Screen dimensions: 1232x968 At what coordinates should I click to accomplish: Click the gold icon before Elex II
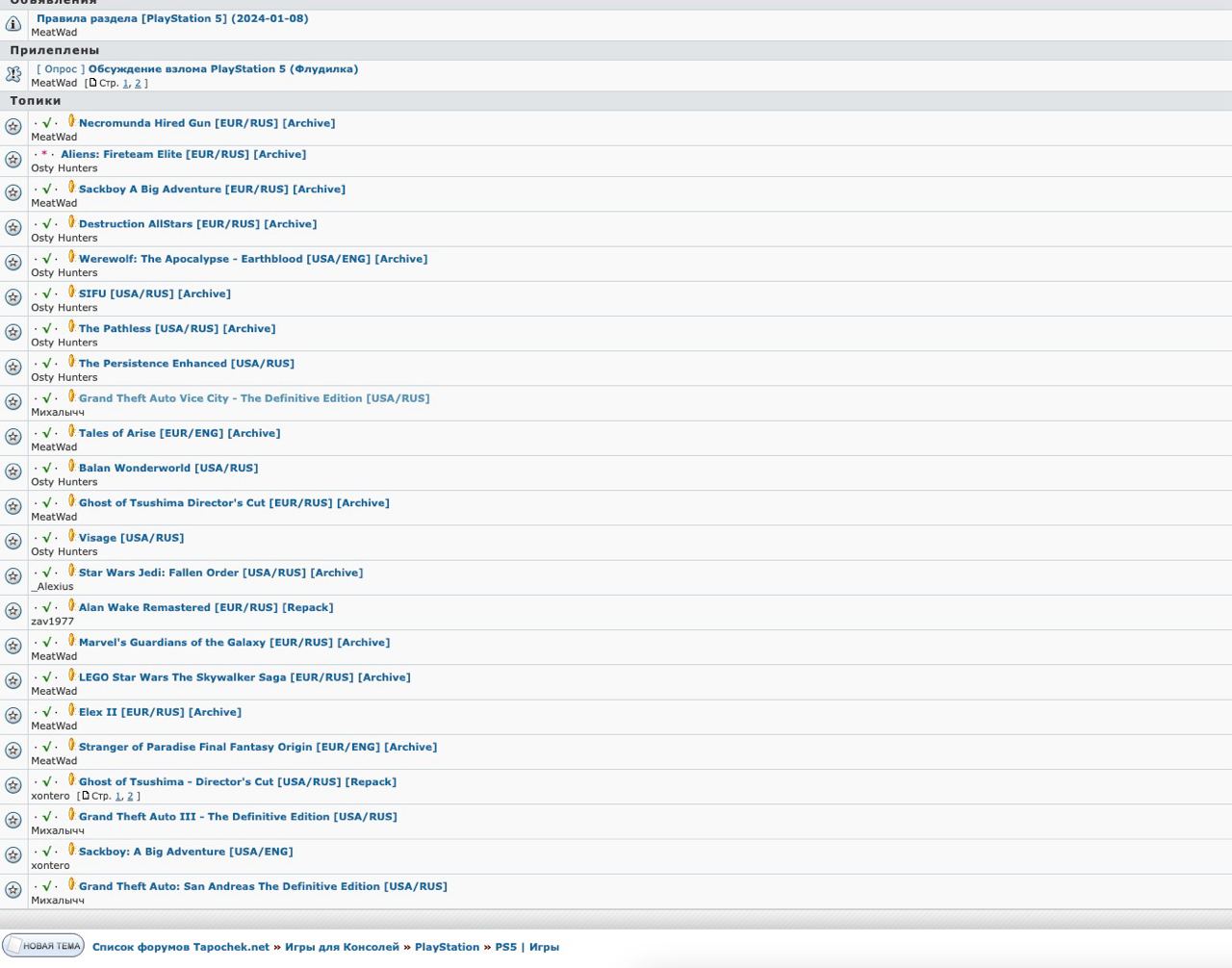coord(71,711)
